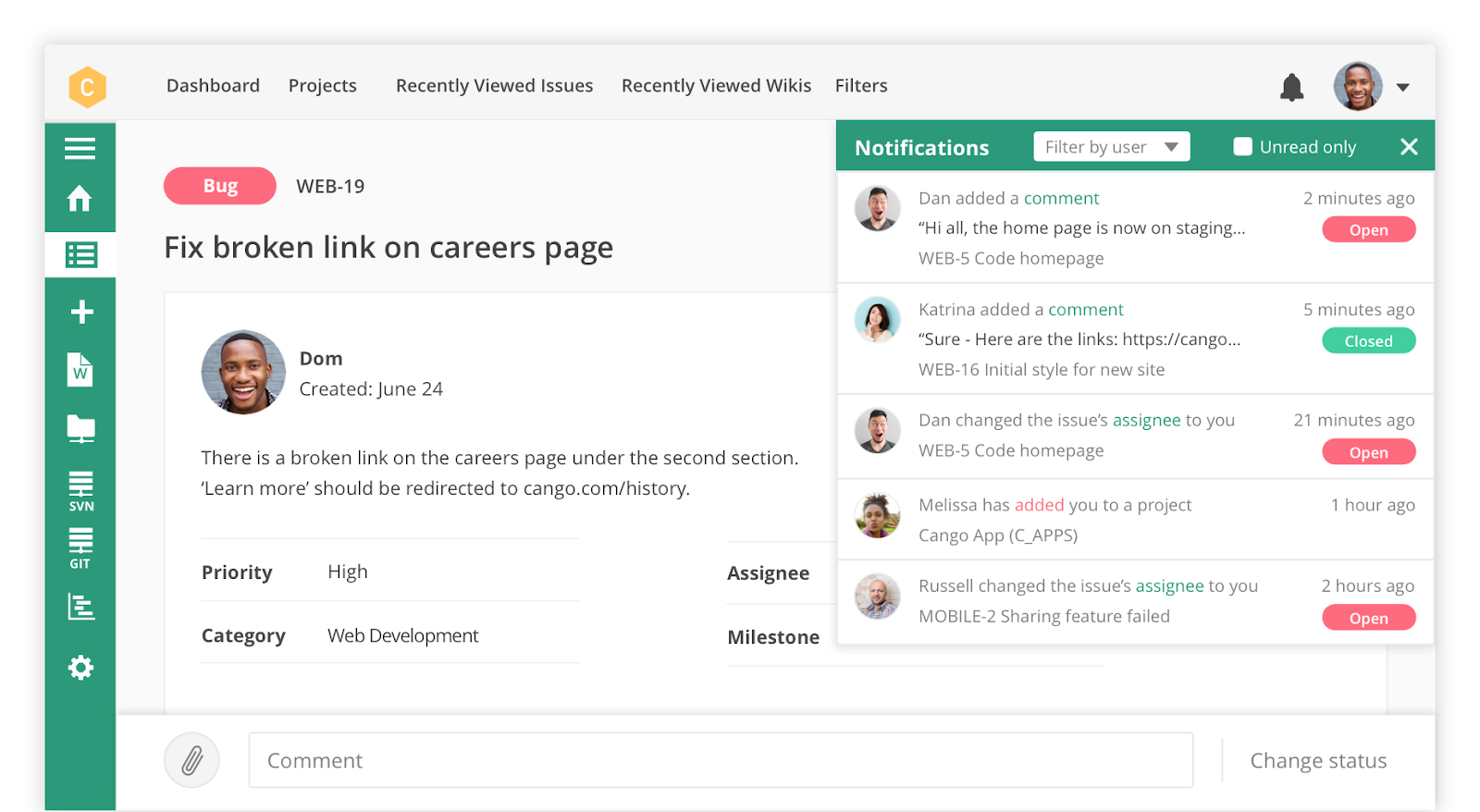This screenshot has width=1480, height=812.
Task: Expand the Filter by user dropdown
Action: pyautogui.click(x=1111, y=147)
